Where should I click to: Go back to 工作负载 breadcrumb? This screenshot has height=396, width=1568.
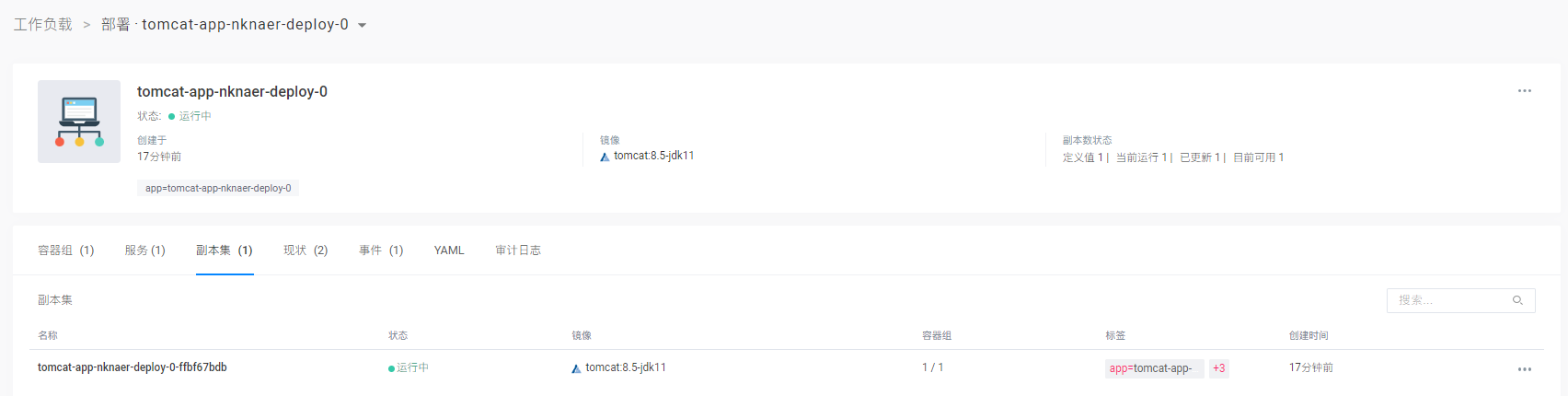(x=42, y=25)
